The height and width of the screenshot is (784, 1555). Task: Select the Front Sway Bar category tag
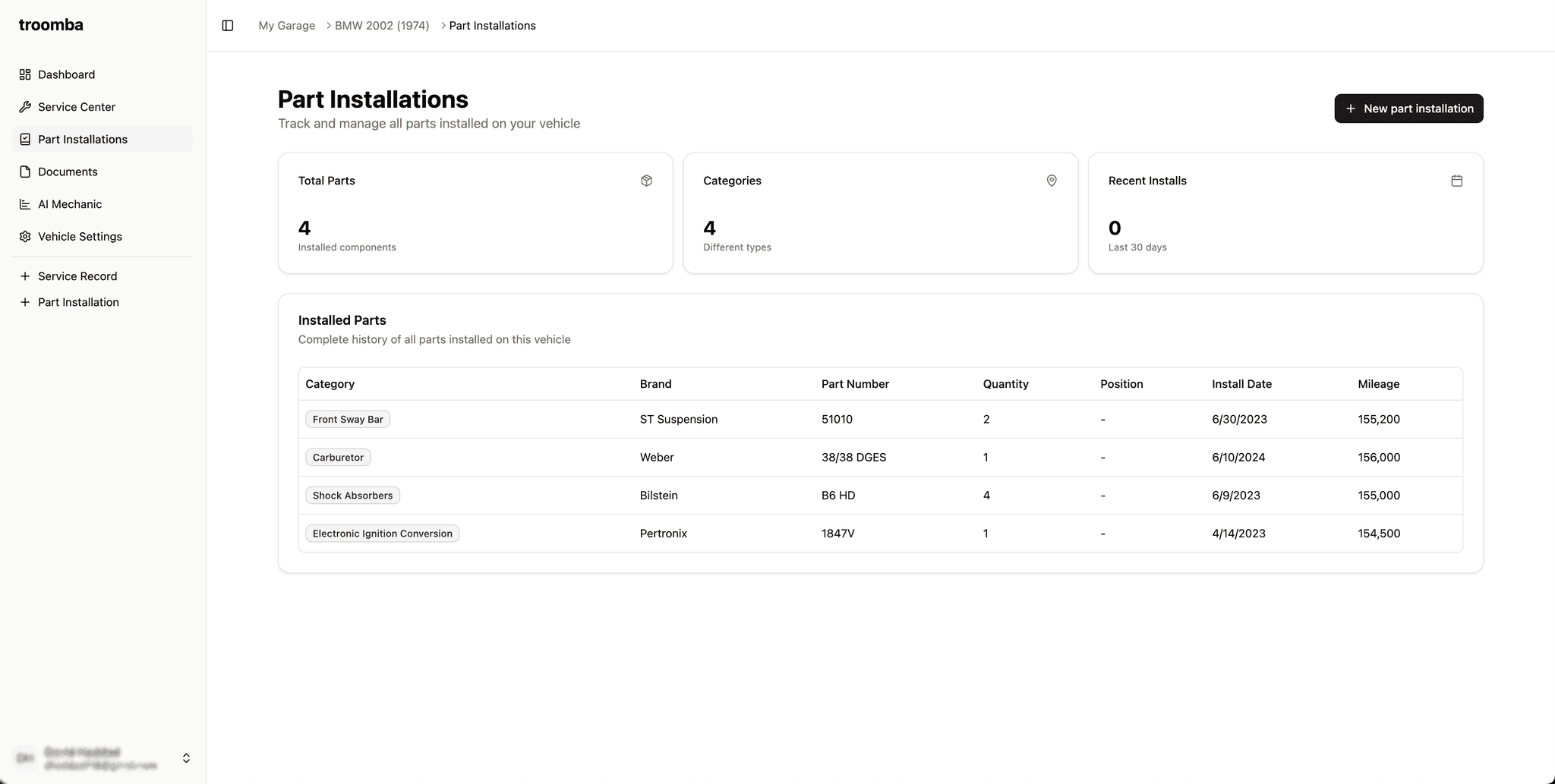(348, 420)
